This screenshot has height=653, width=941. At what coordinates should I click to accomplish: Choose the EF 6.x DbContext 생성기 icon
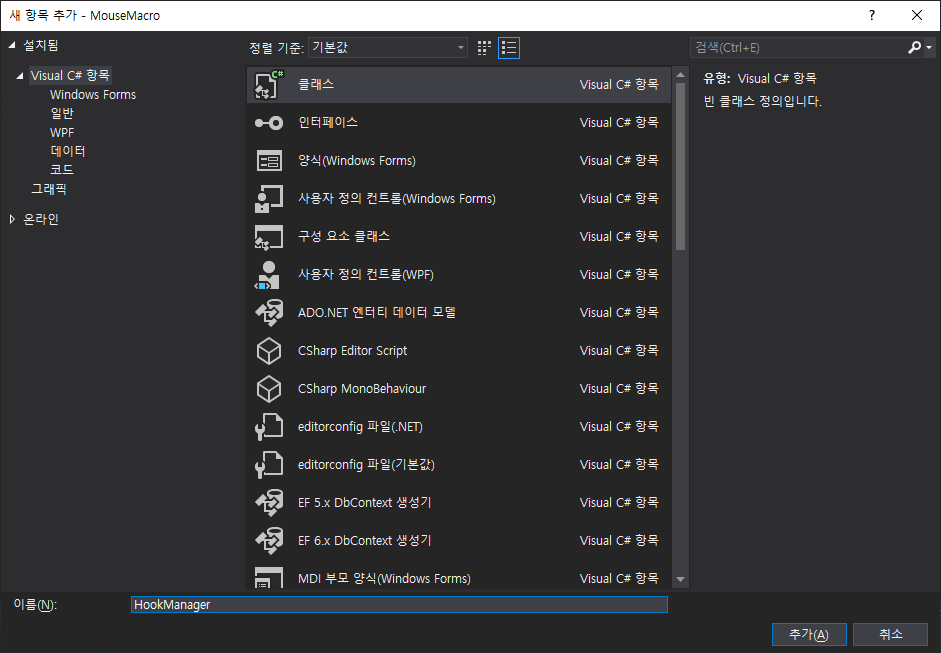tap(269, 541)
